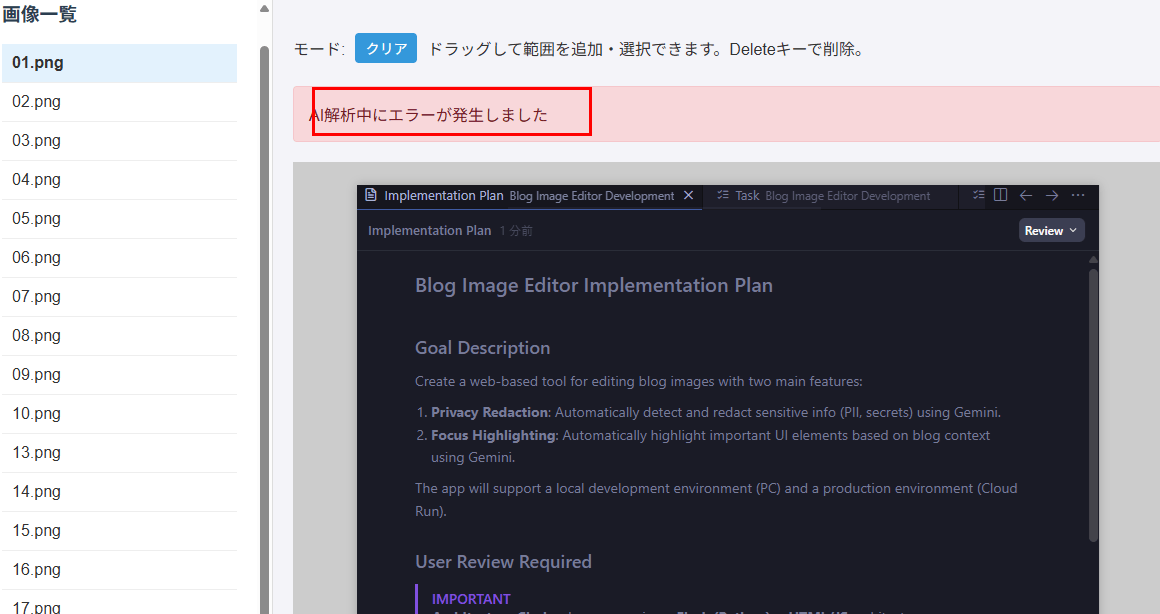Click the document pane vertical scrollbar

(x=1093, y=400)
